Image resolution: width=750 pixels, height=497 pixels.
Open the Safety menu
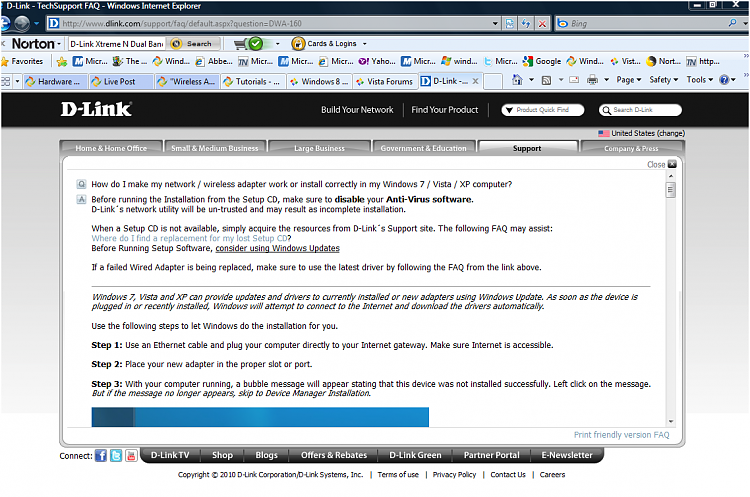click(x=663, y=80)
